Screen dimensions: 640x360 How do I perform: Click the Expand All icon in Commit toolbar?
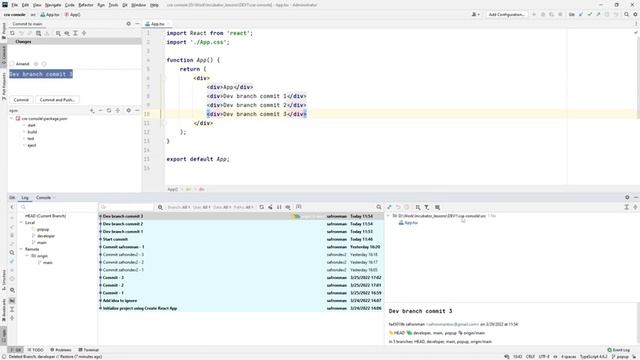coord(75,33)
